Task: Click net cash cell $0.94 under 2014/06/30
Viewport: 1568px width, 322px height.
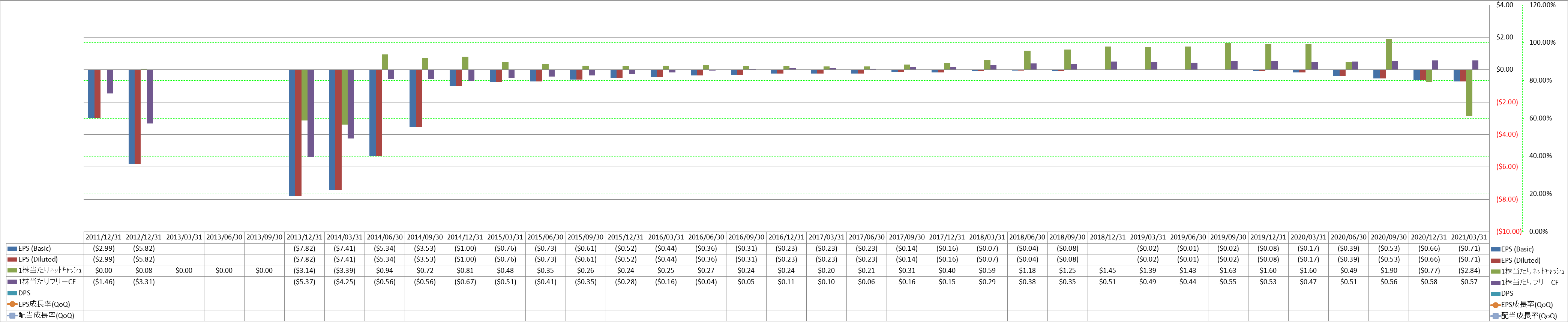Action: (x=385, y=270)
